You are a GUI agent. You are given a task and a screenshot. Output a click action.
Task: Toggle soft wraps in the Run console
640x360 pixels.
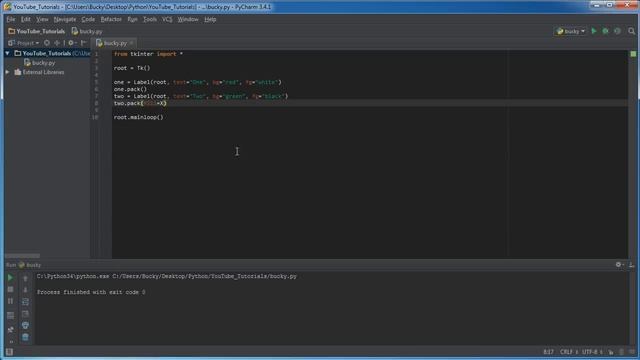25,302
